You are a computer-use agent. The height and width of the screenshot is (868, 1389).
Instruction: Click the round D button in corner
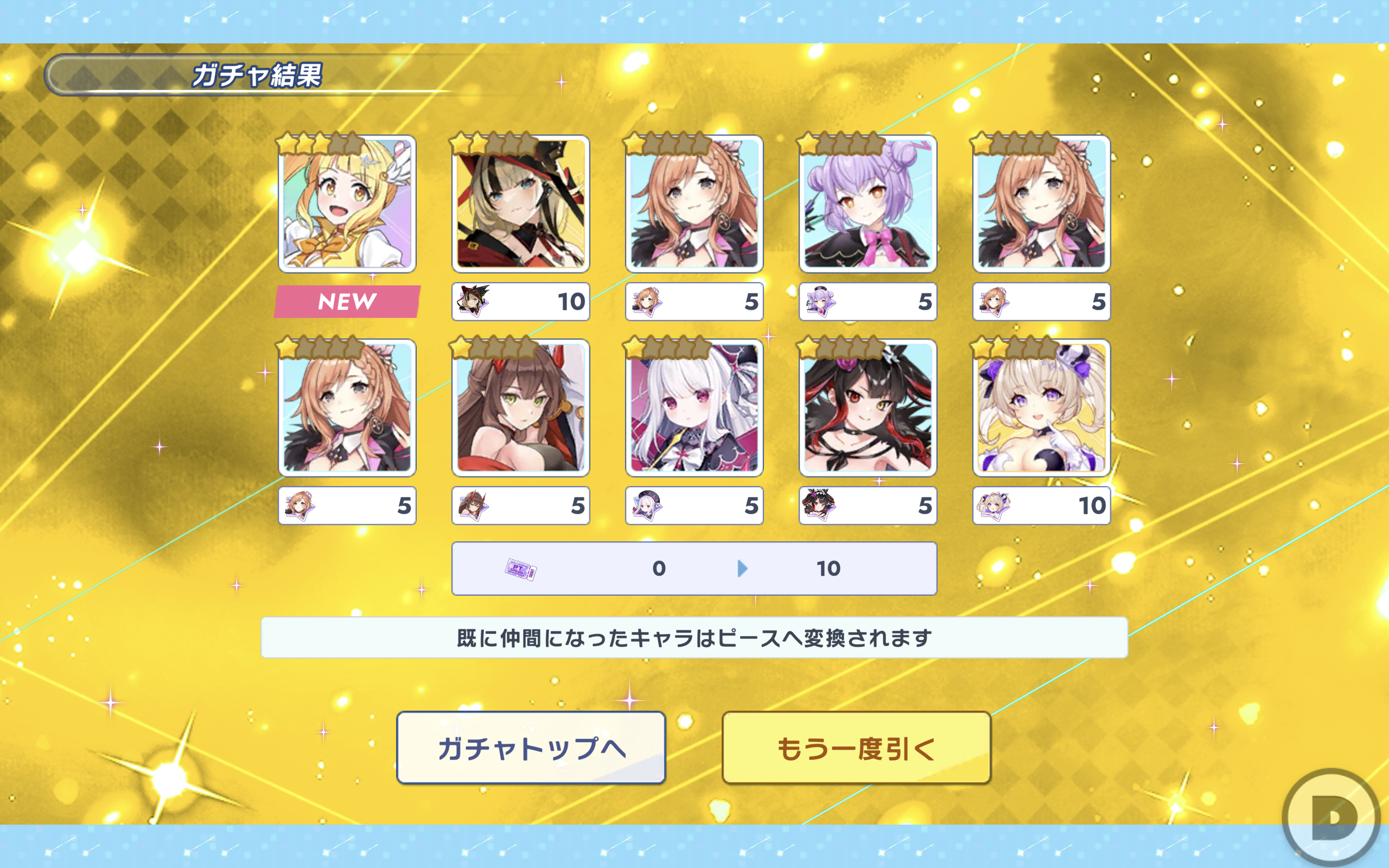1331,818
